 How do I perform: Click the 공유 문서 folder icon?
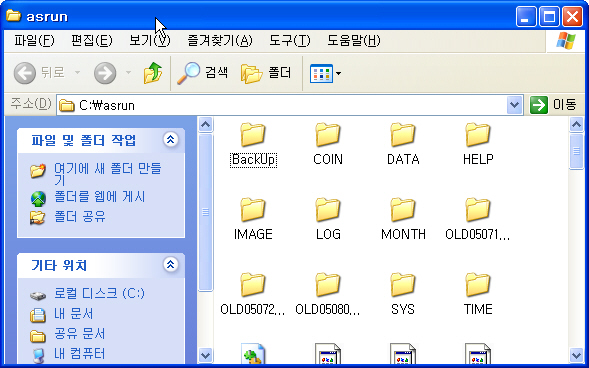[38, 335]
